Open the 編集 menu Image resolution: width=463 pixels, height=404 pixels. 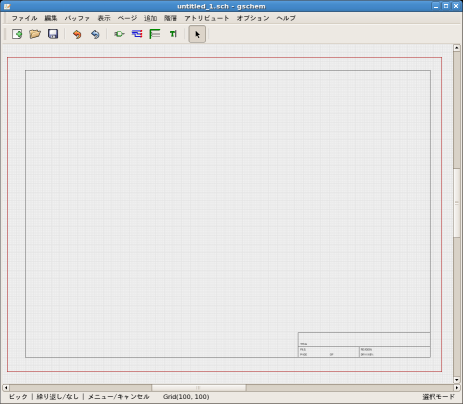coord(51,18)
